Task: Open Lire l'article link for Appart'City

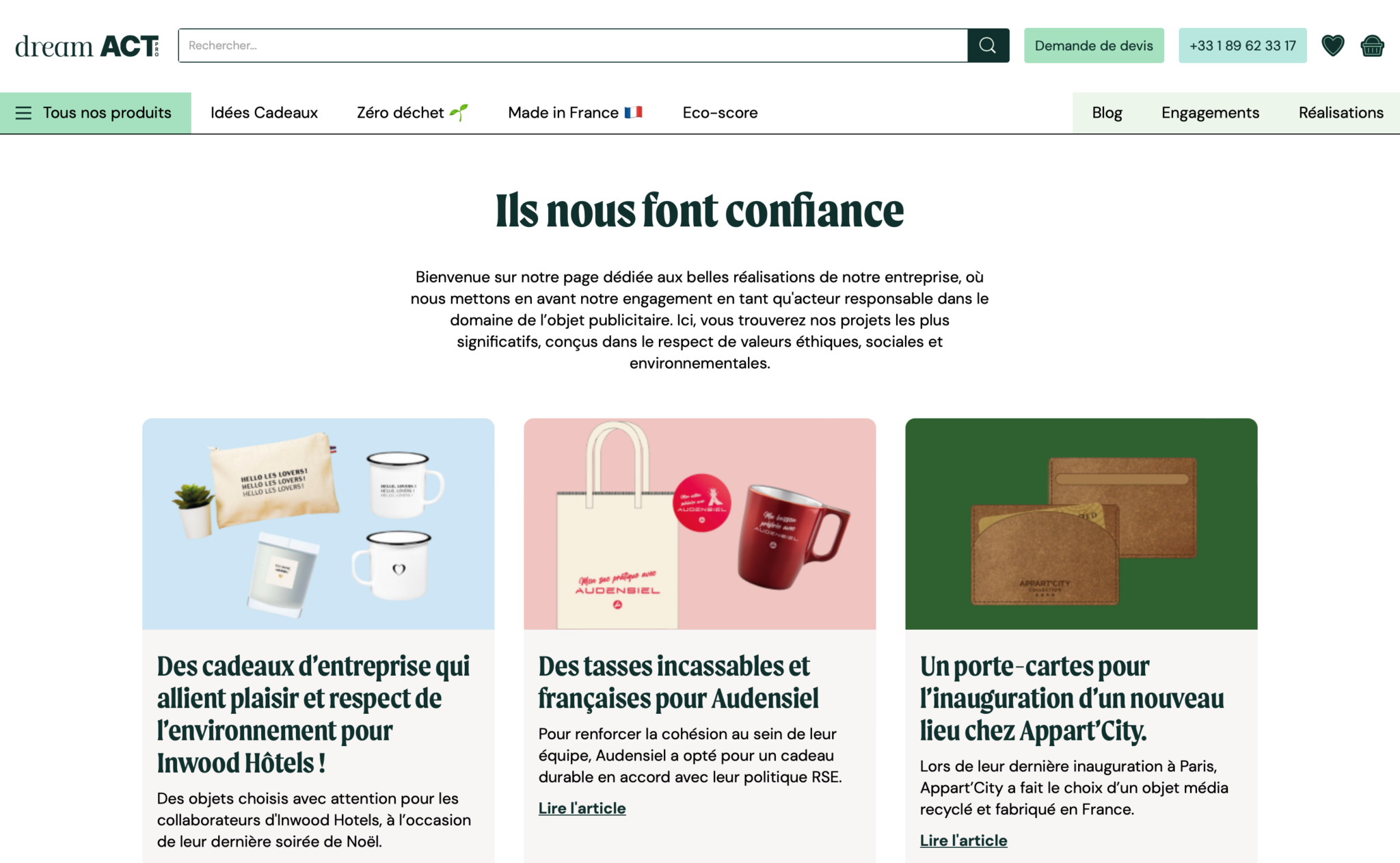Action: pos(963,840)
